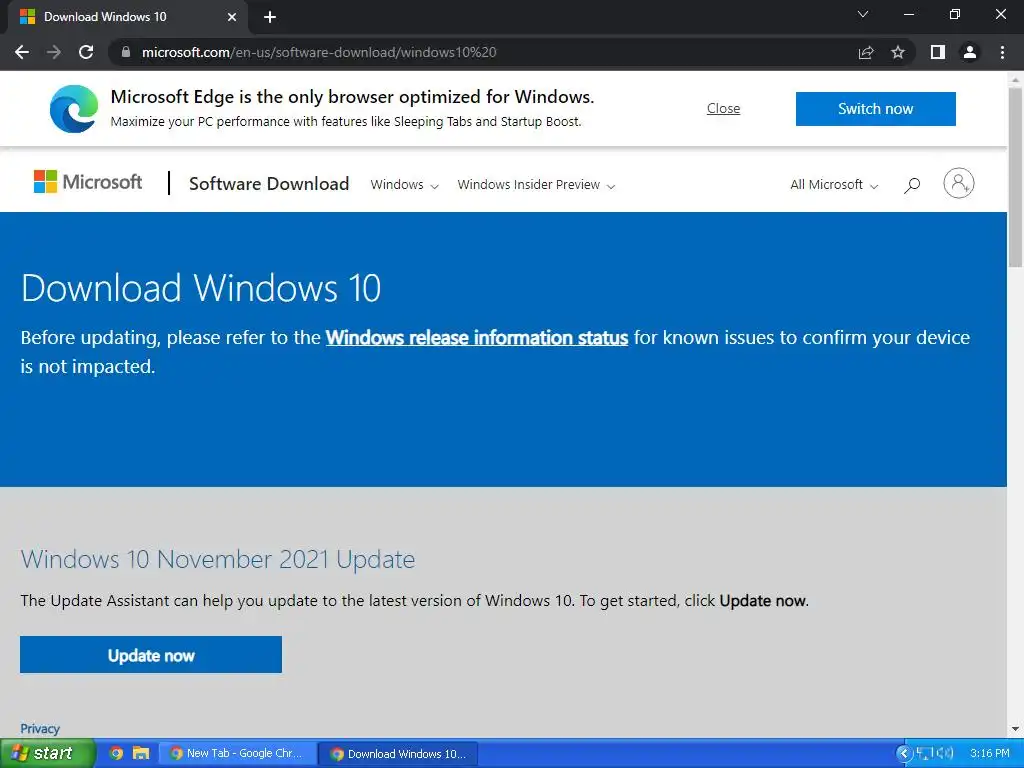Select Download Windows 10 taskbar button
The image size is (1024, 768).
398,754
